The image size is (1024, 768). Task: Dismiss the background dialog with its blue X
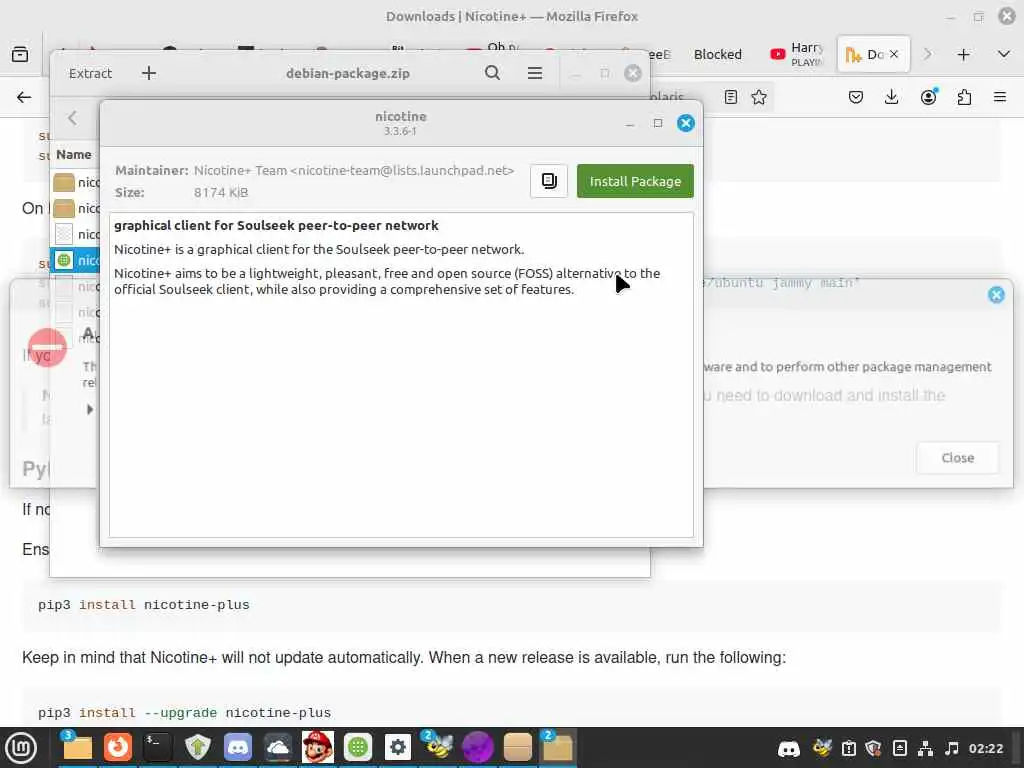[x=996, y=295]
